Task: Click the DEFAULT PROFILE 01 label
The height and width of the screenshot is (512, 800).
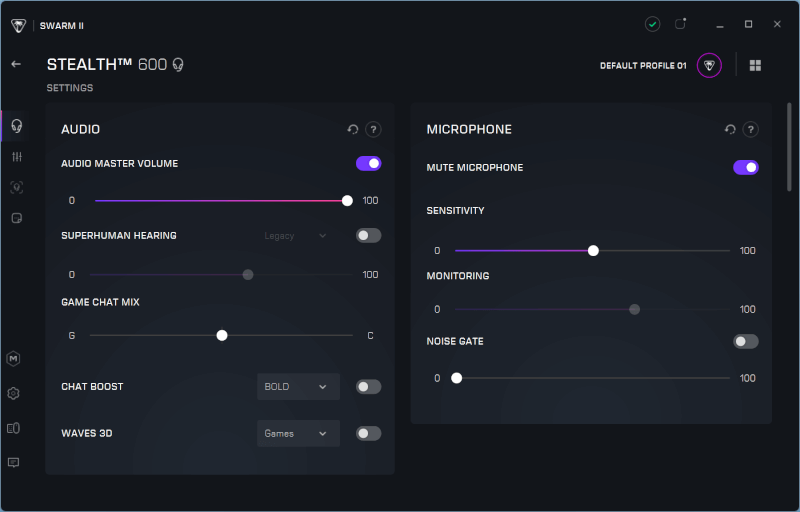Action: point(643,66)
